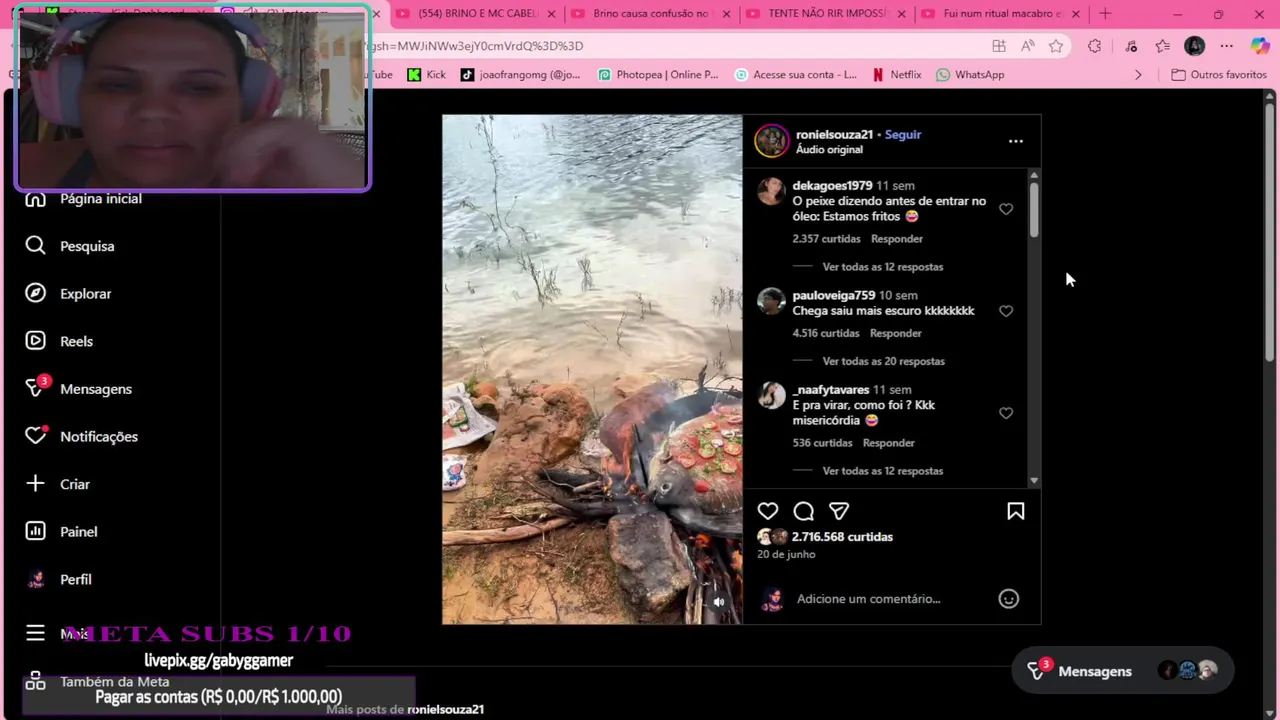Click Responder under _naafytavares comment
Screen dimensions: 1280x720
888,443
